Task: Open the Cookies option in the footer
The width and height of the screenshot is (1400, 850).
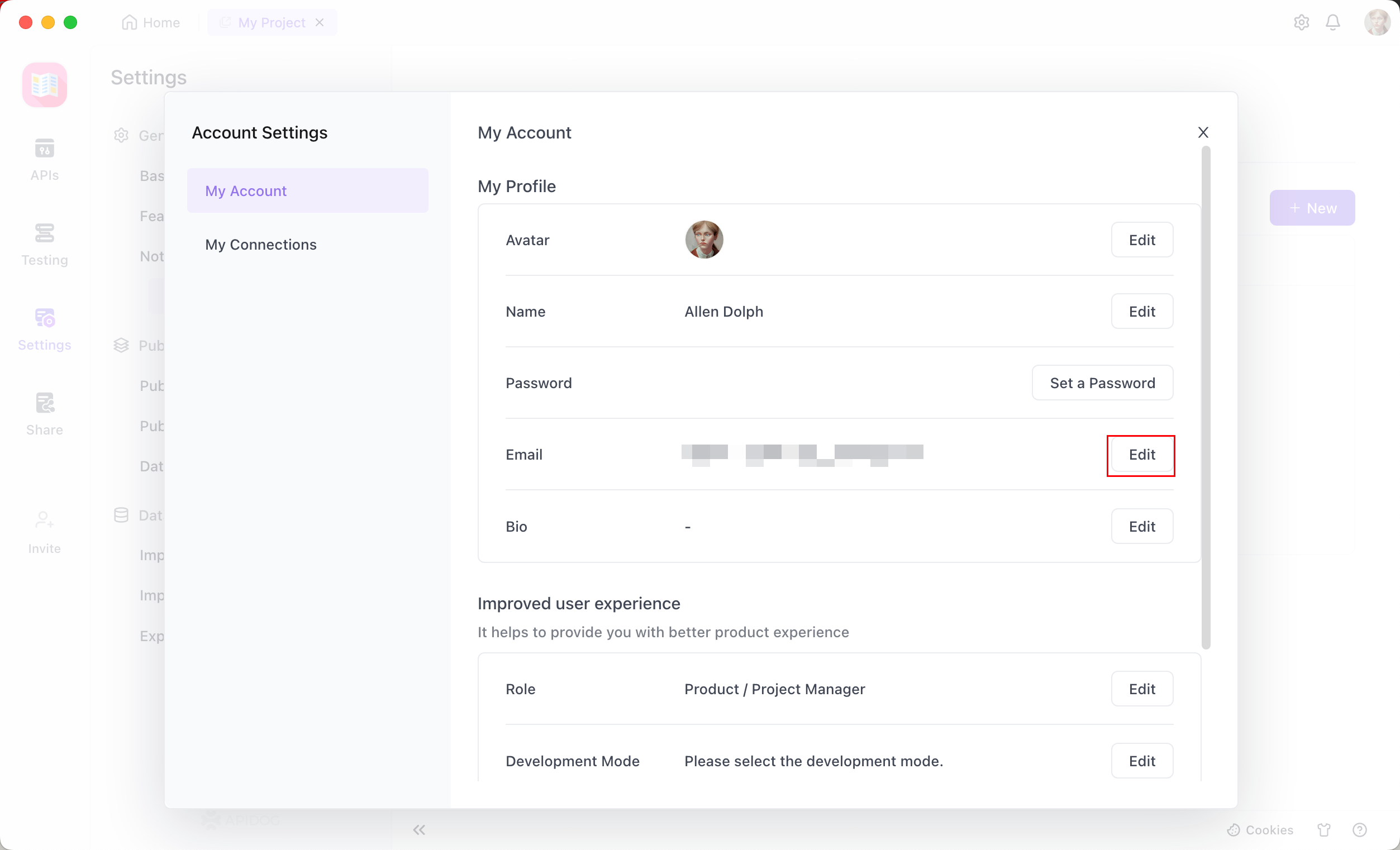Action: [x=1260, y=829]
